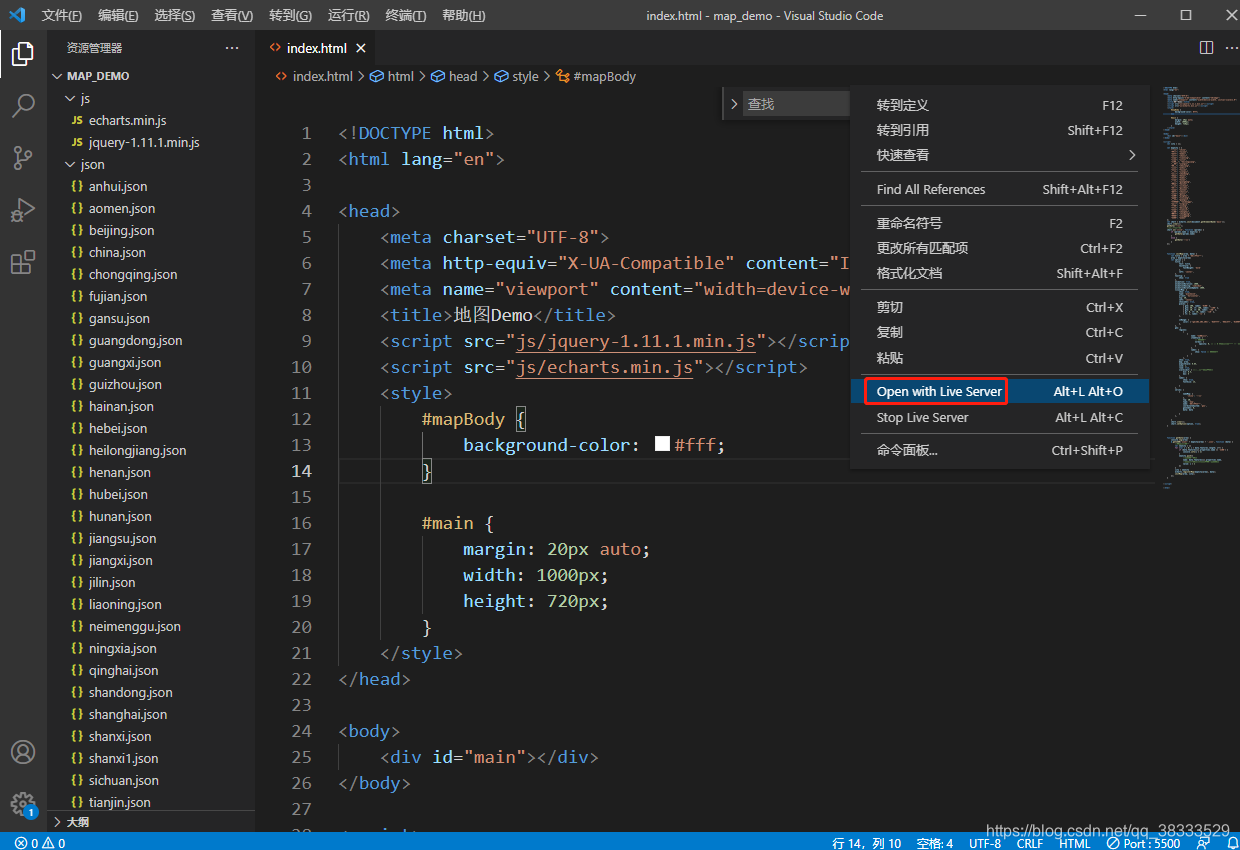Open the 转到(G) menu
The height and width of the screenshot is (850, 1240).
point(291,16)
